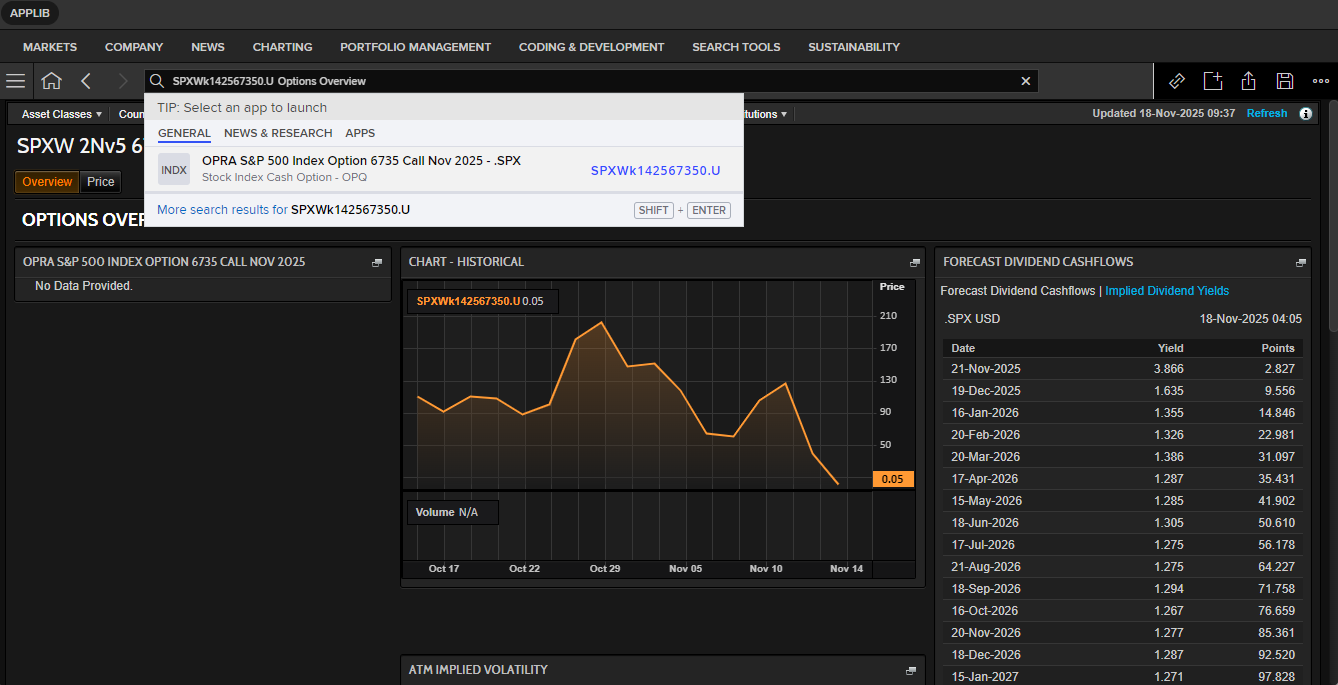
Task: Select the Price tab
Action: click(x=101, y=182)
